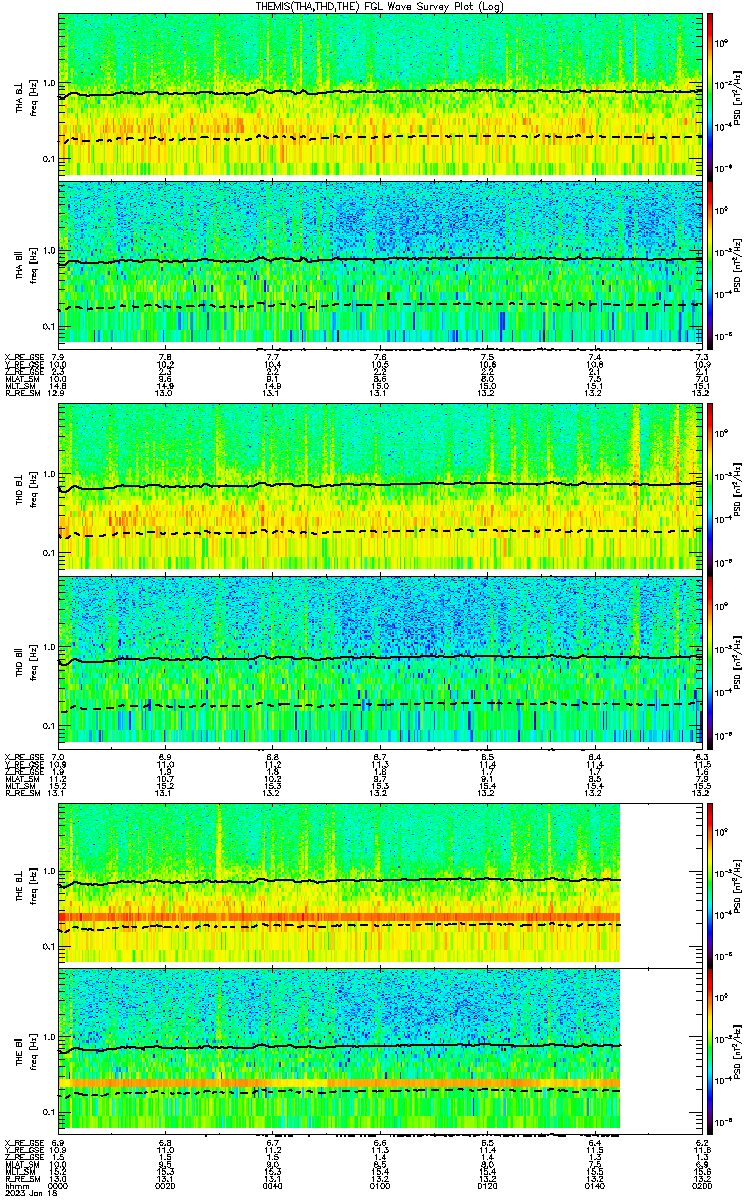
Task: Click the 0020 time tick label
Action: click(165, 1185)
